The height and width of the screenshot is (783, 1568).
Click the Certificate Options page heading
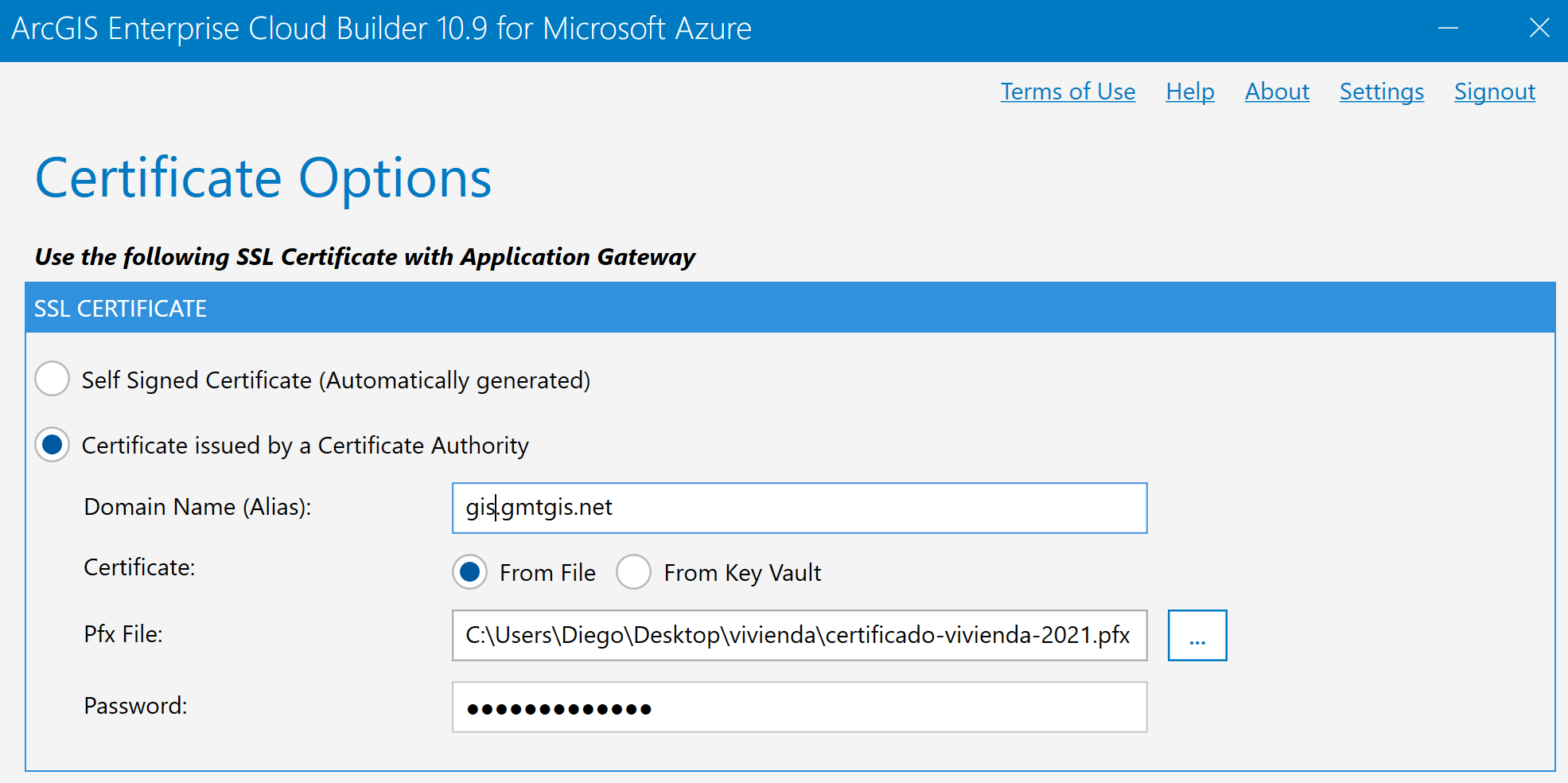pyautogui.click(x=263, y=178)
